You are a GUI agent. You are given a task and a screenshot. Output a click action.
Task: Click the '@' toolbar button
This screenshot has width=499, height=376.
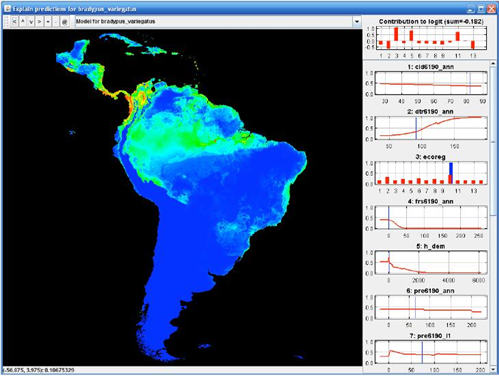pyautogui.click(x=64, y=22)
